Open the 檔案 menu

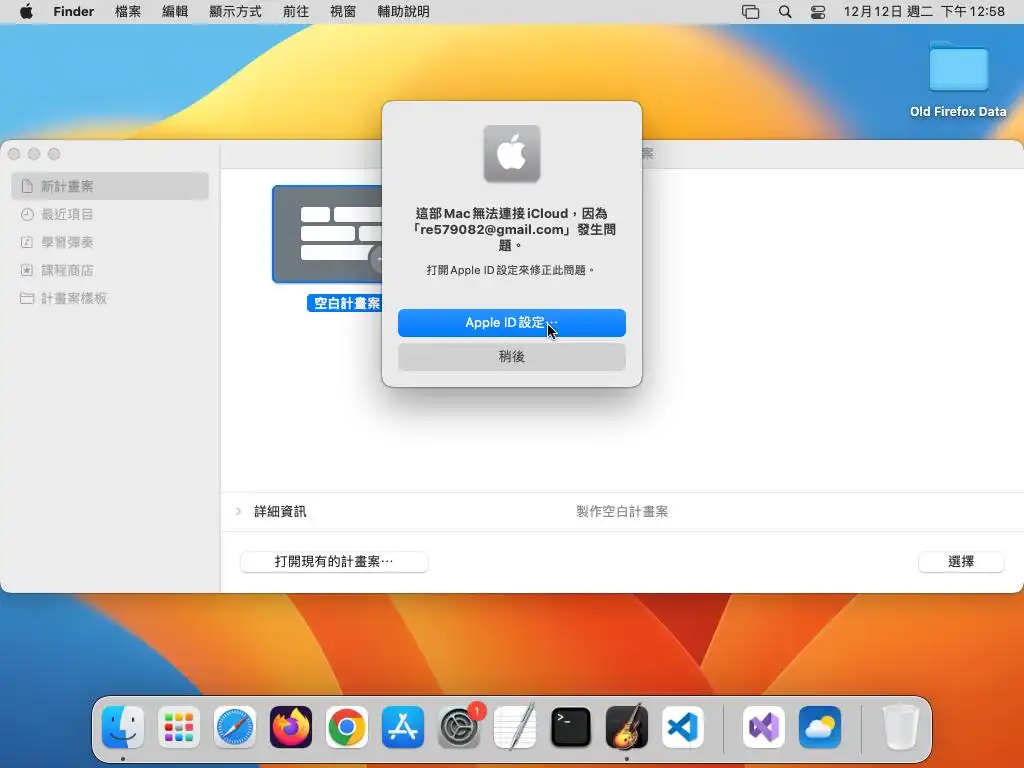[x=128, y=12]
